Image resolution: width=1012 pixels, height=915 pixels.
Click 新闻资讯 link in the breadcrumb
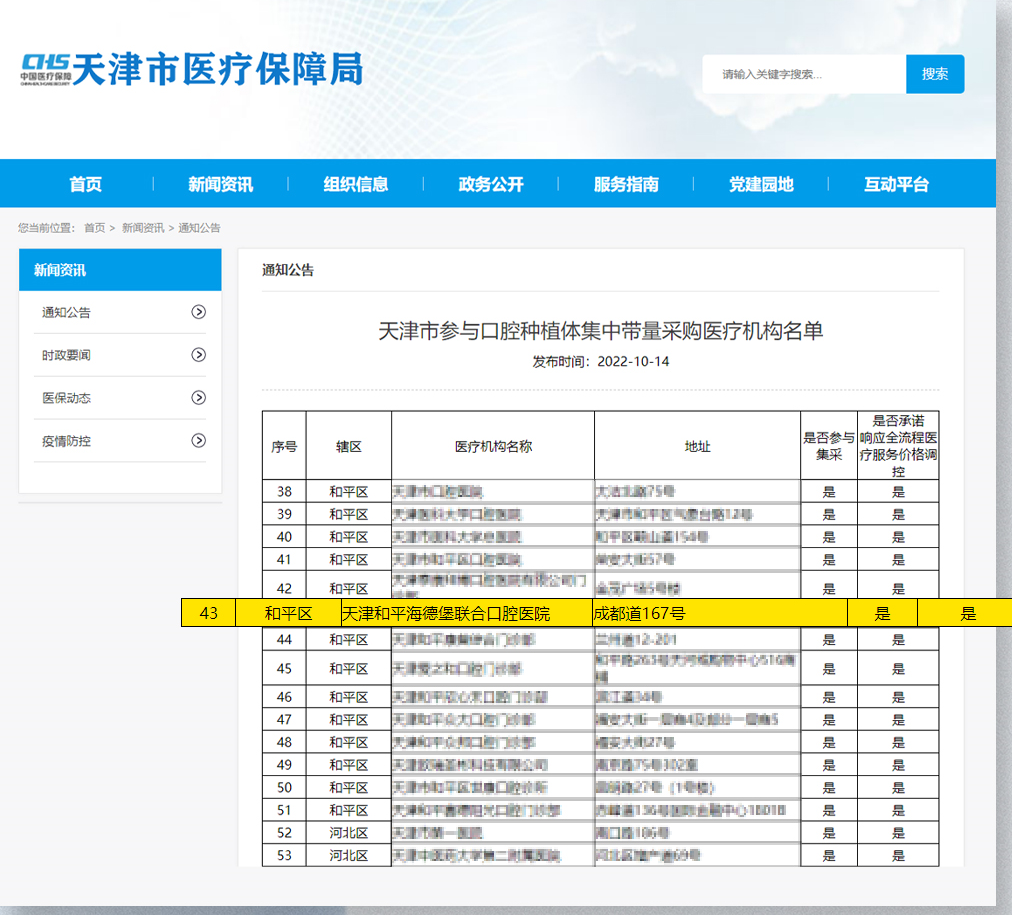[x=143, y=228]
